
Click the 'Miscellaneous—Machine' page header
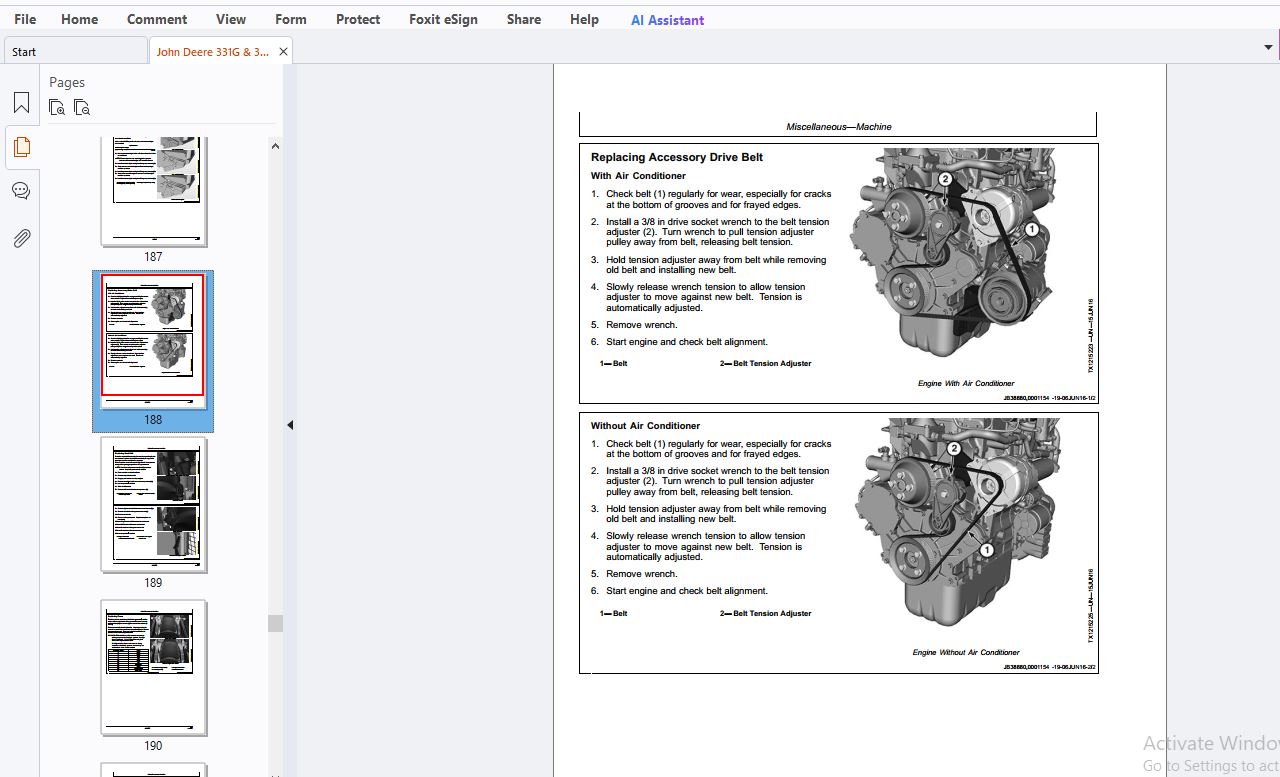(x=838, y=127)
